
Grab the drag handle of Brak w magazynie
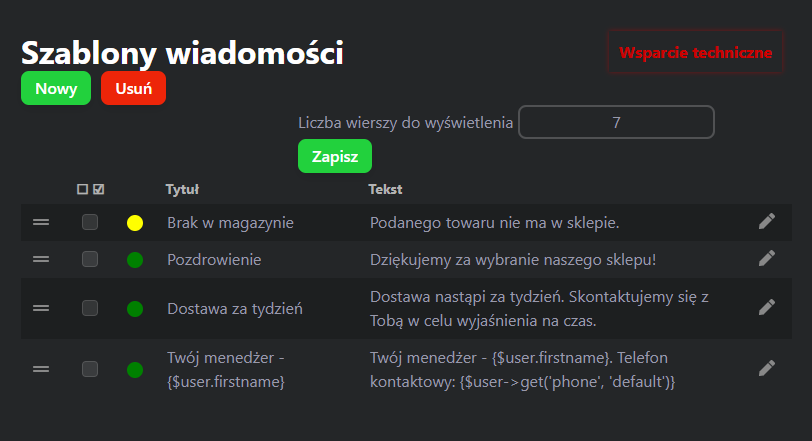point(41,222)
